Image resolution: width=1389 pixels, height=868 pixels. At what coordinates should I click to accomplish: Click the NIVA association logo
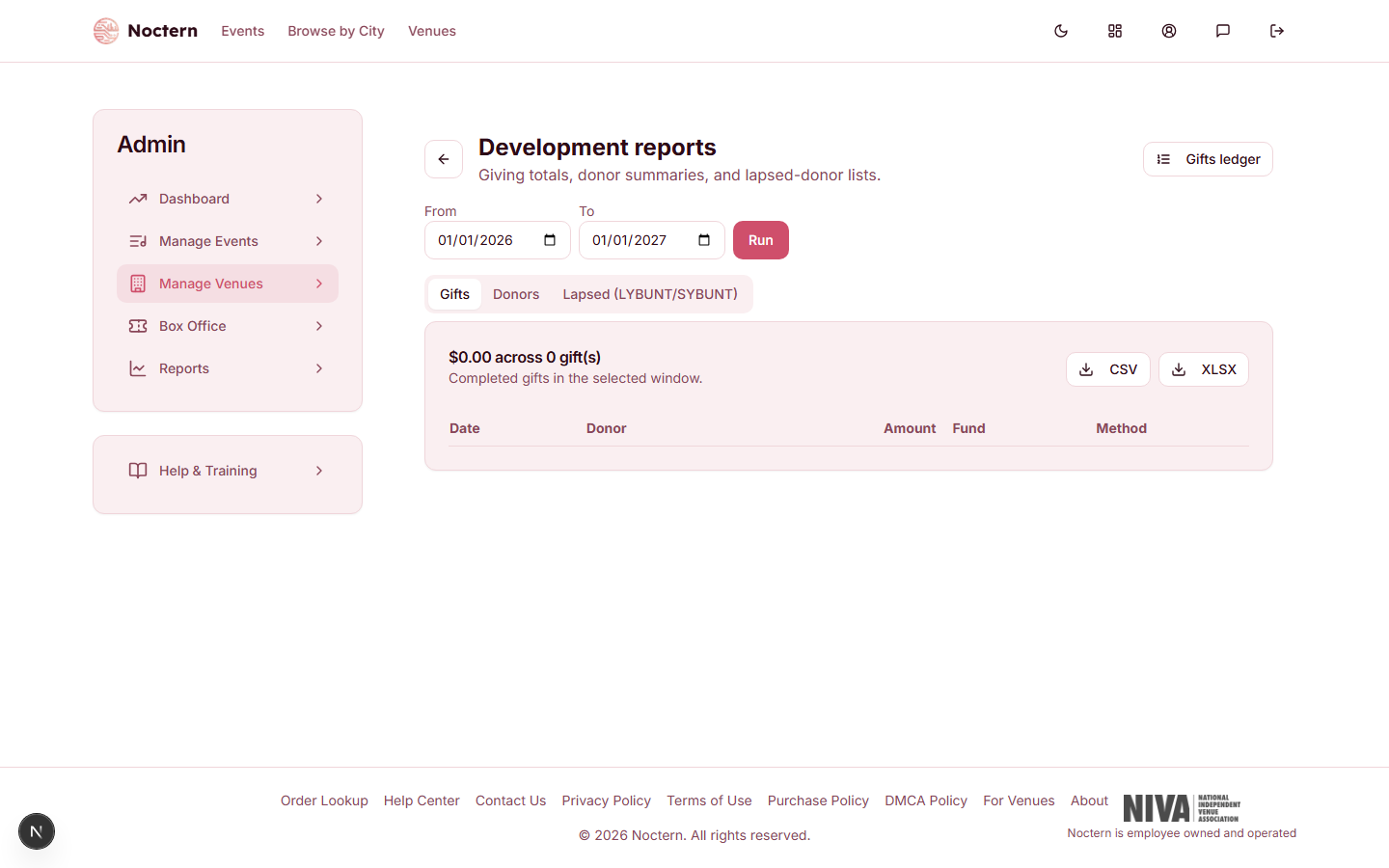tap(1182, 808)
